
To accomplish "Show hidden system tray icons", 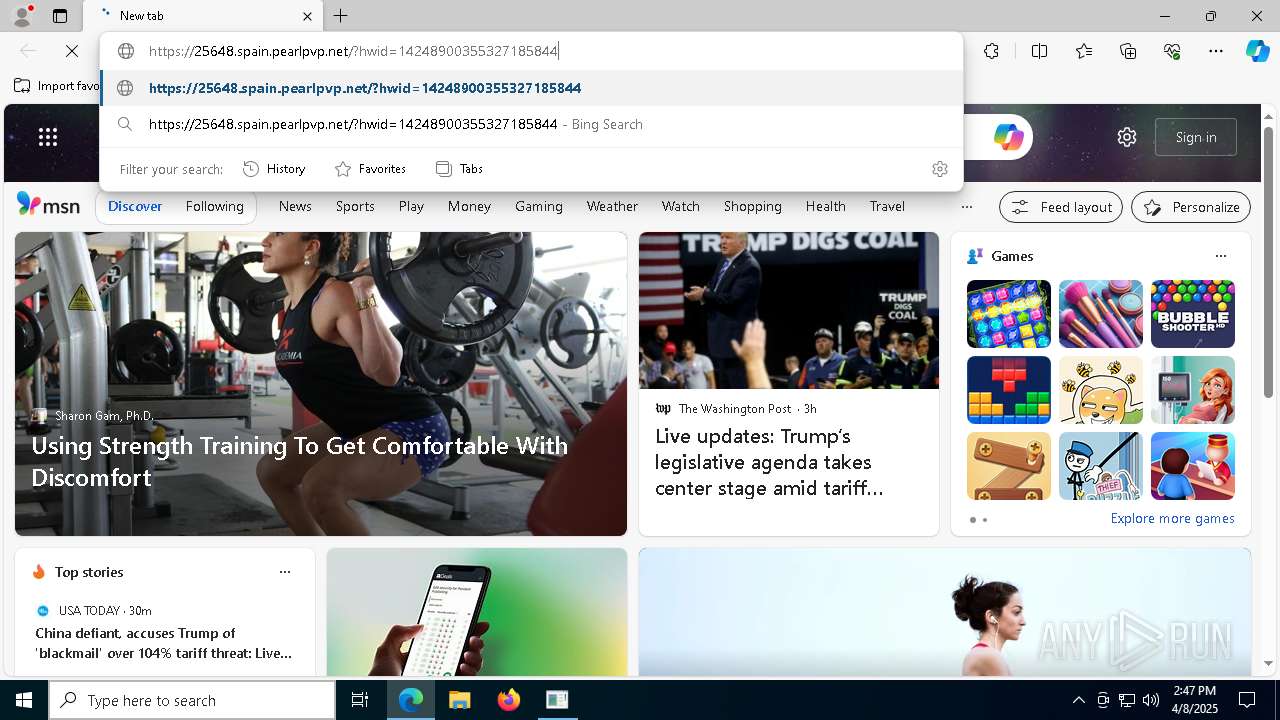I will (x=1078, y=700).
